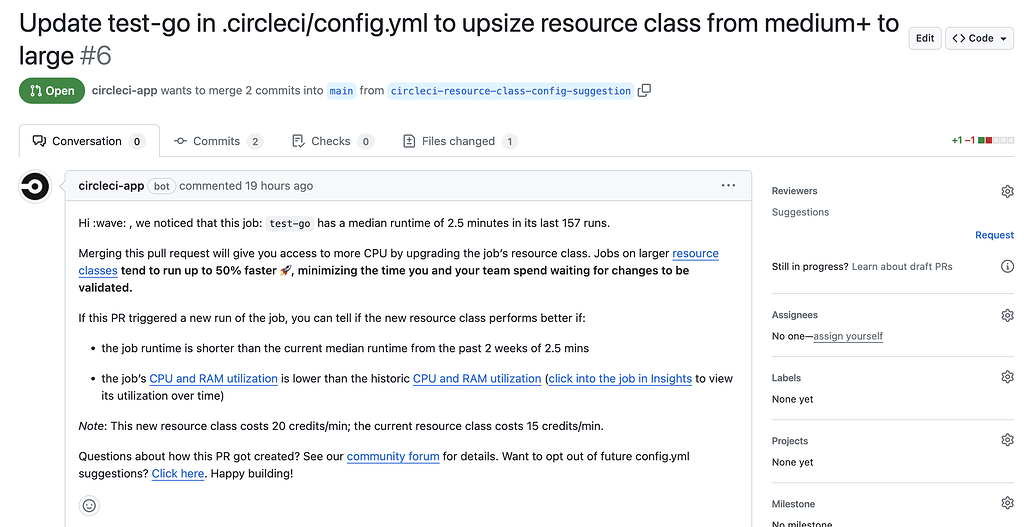This screenshot has width=1024, height=527.
Task: Click the draft PR info icon
Action: coord(1007,266)
